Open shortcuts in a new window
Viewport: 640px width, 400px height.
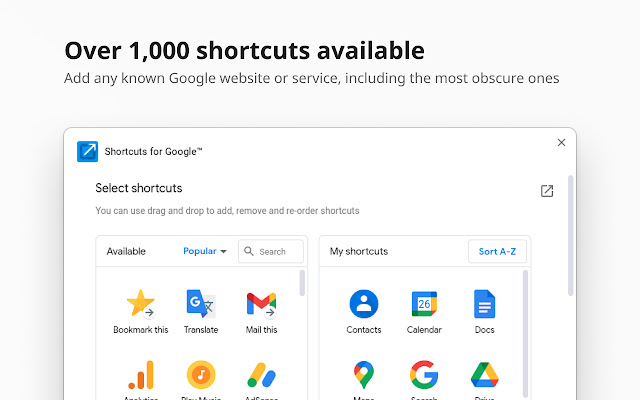[547, 191]
